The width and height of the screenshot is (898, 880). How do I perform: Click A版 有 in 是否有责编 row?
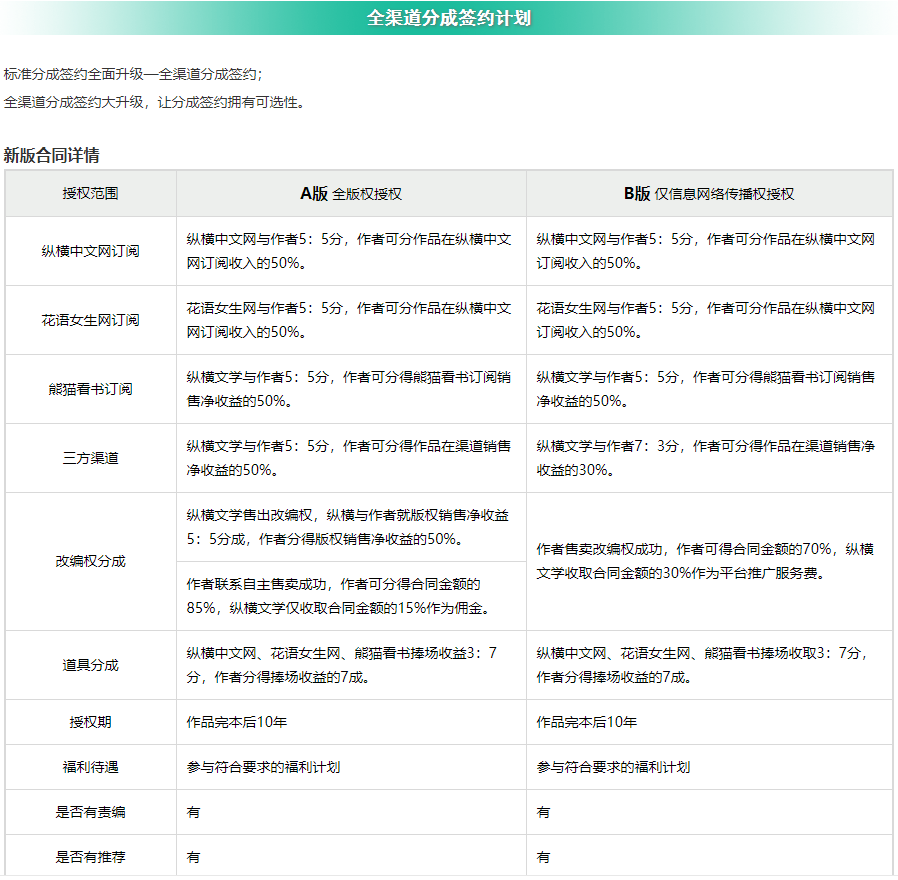[x=194, y=812]
